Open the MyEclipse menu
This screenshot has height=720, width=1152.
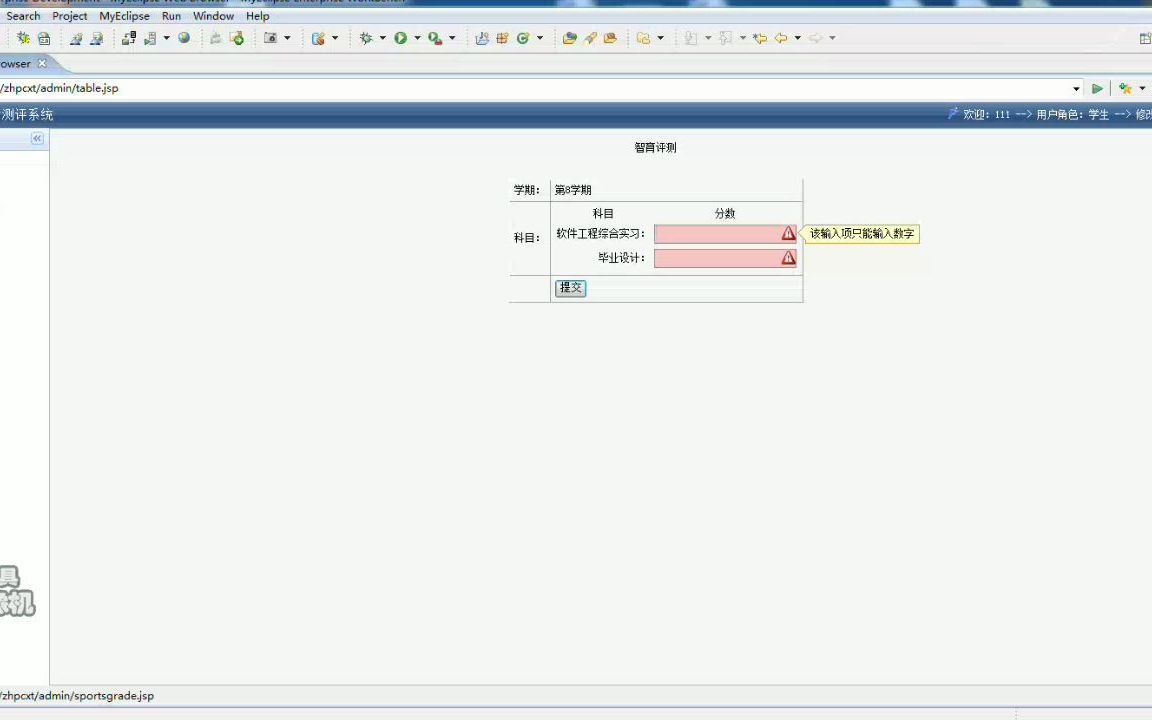coord(124,16)
